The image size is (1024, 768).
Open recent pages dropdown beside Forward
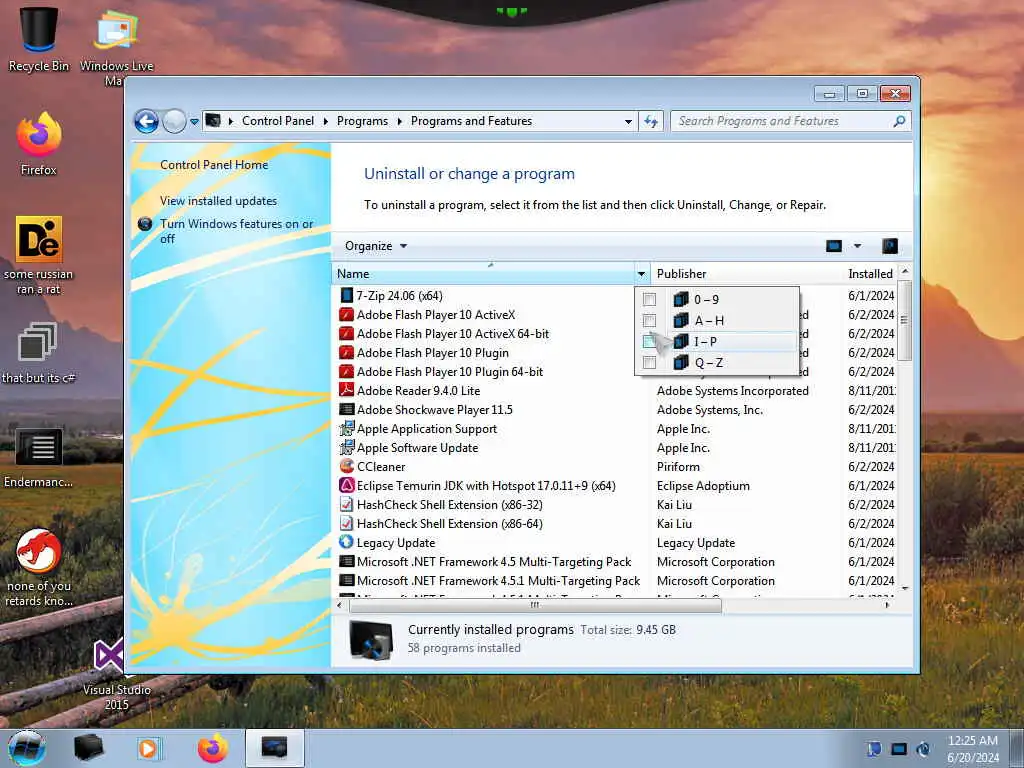point(194,121)
